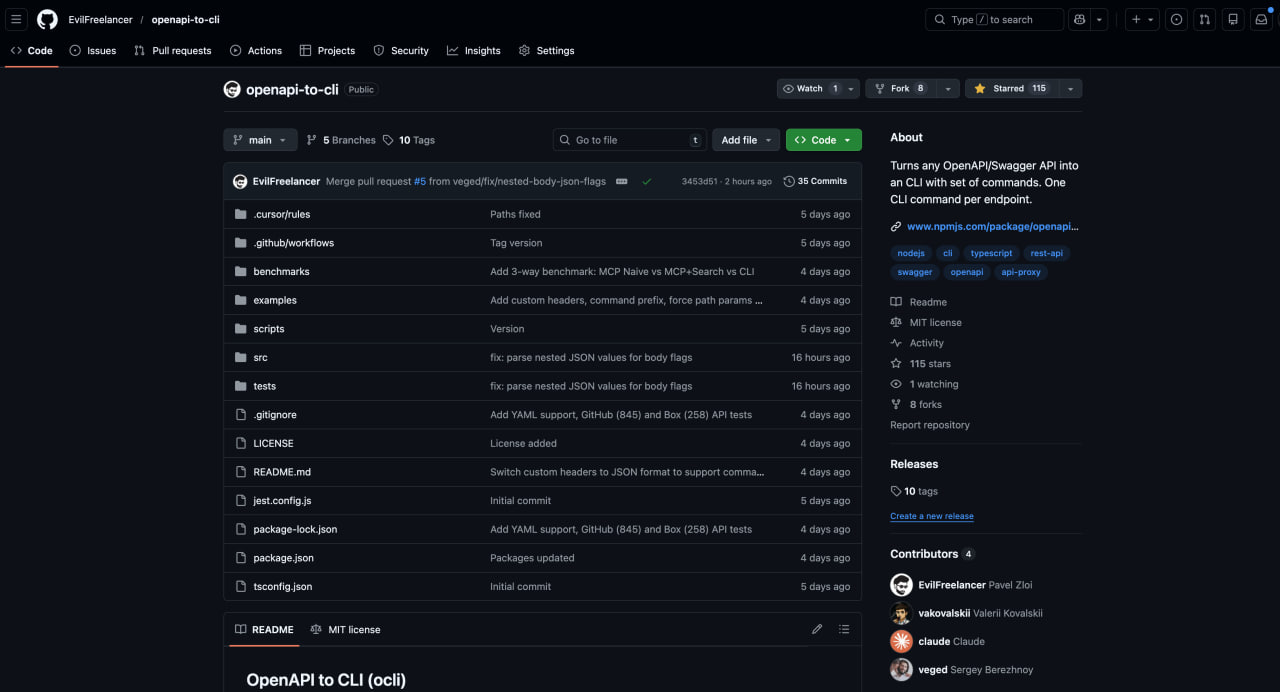Image resolution: width=1280 pixels, height=692 pixels.
Task: Click the Go to file search field
Action: point(629,140)
